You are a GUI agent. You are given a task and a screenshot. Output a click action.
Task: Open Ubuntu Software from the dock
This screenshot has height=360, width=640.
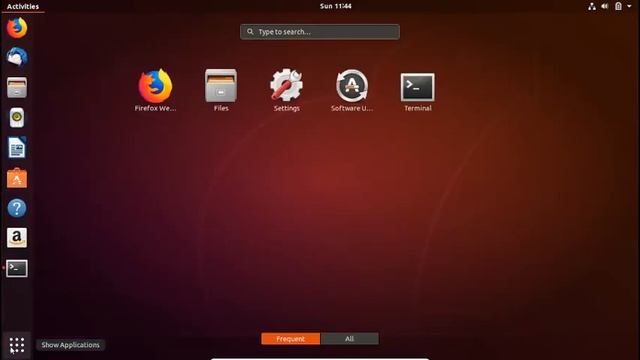click(x=17, y=178)
